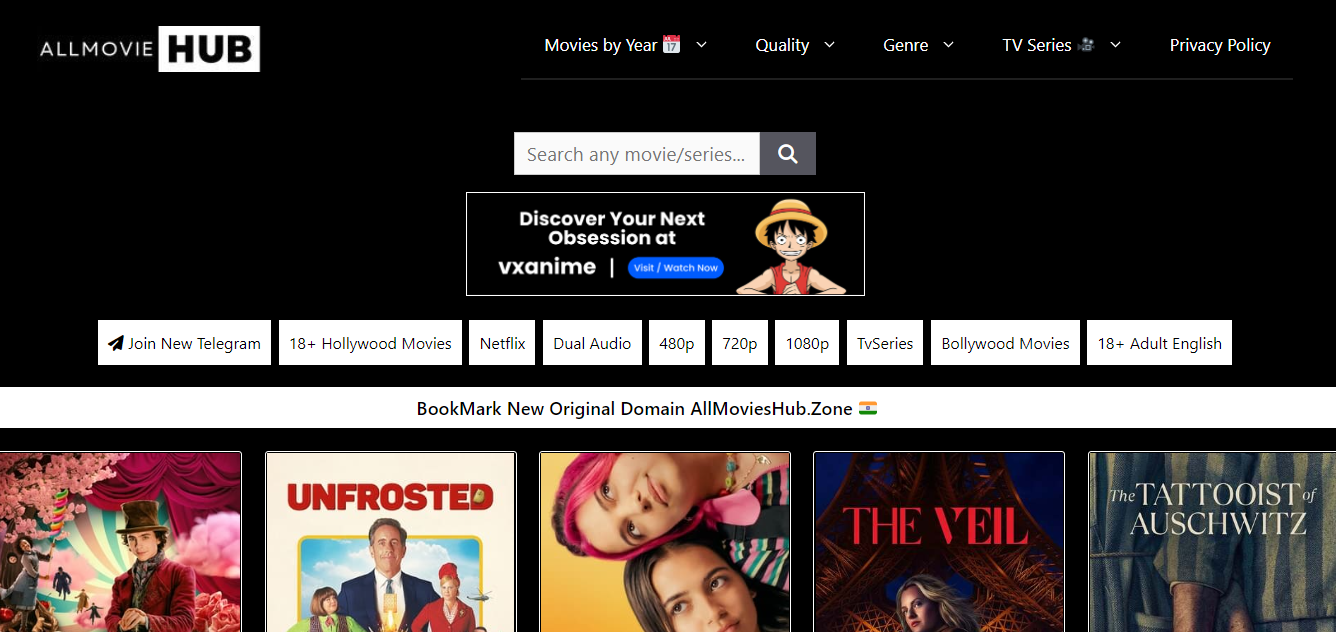The width and height of the screenshot is (1336, 632).
Task: Expand the Movies by Year chevron
Action: point(701,45)
